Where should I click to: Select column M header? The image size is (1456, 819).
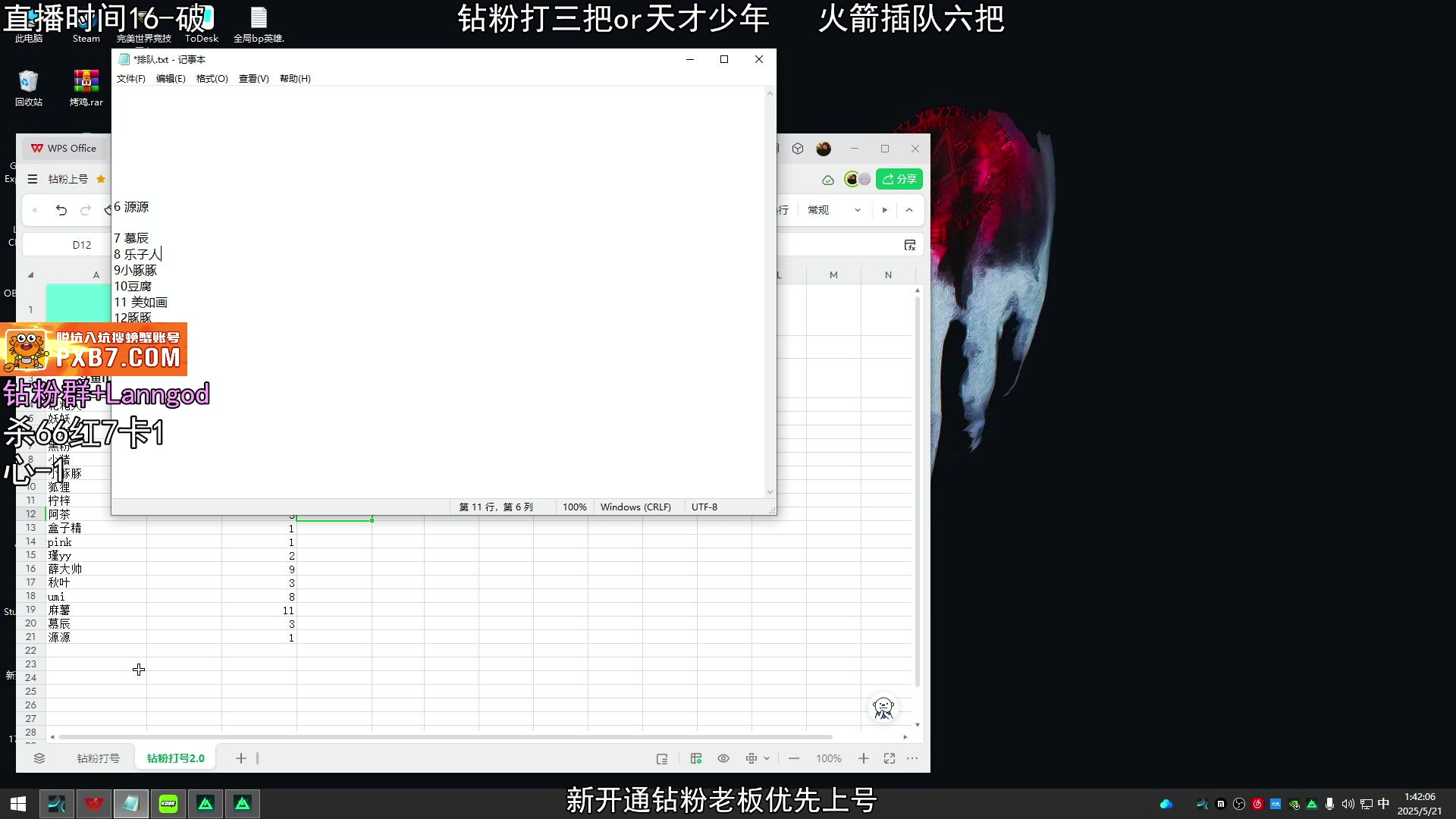[x=833, y=275]
